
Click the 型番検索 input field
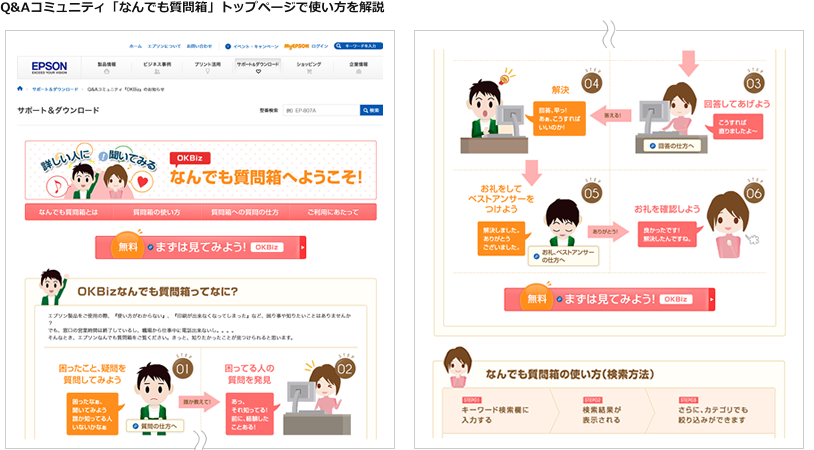point(321,111)
